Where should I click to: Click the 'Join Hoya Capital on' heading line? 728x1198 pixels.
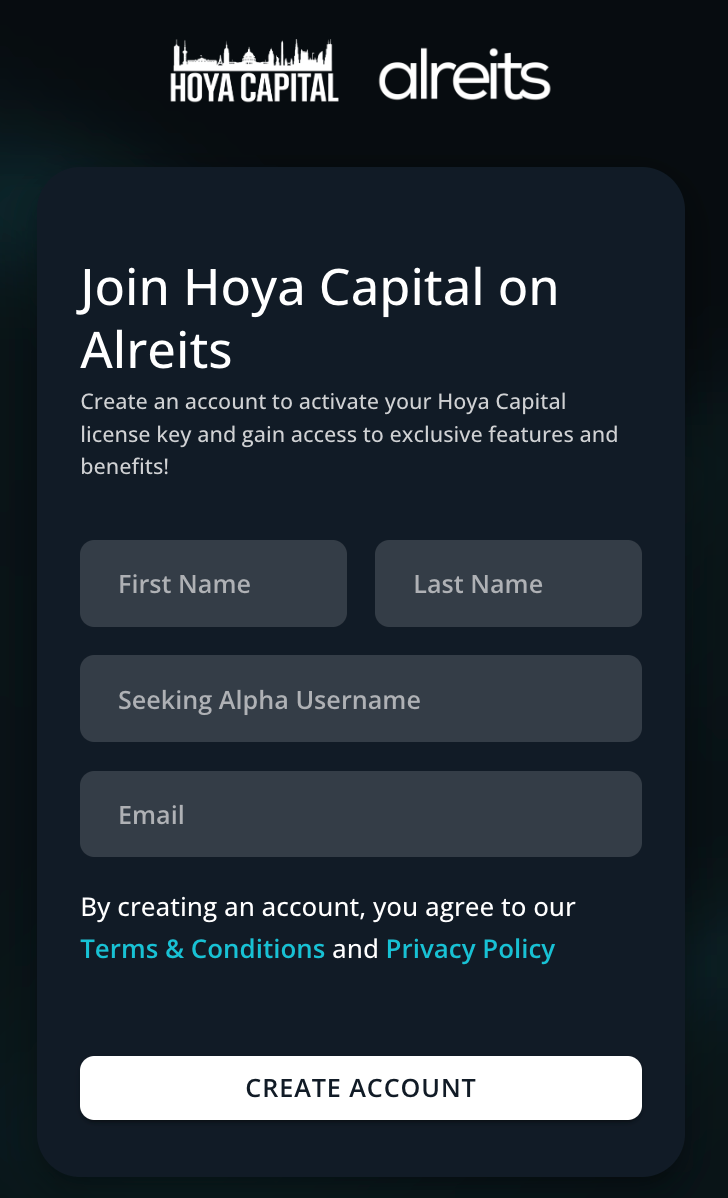coord(319,288)
